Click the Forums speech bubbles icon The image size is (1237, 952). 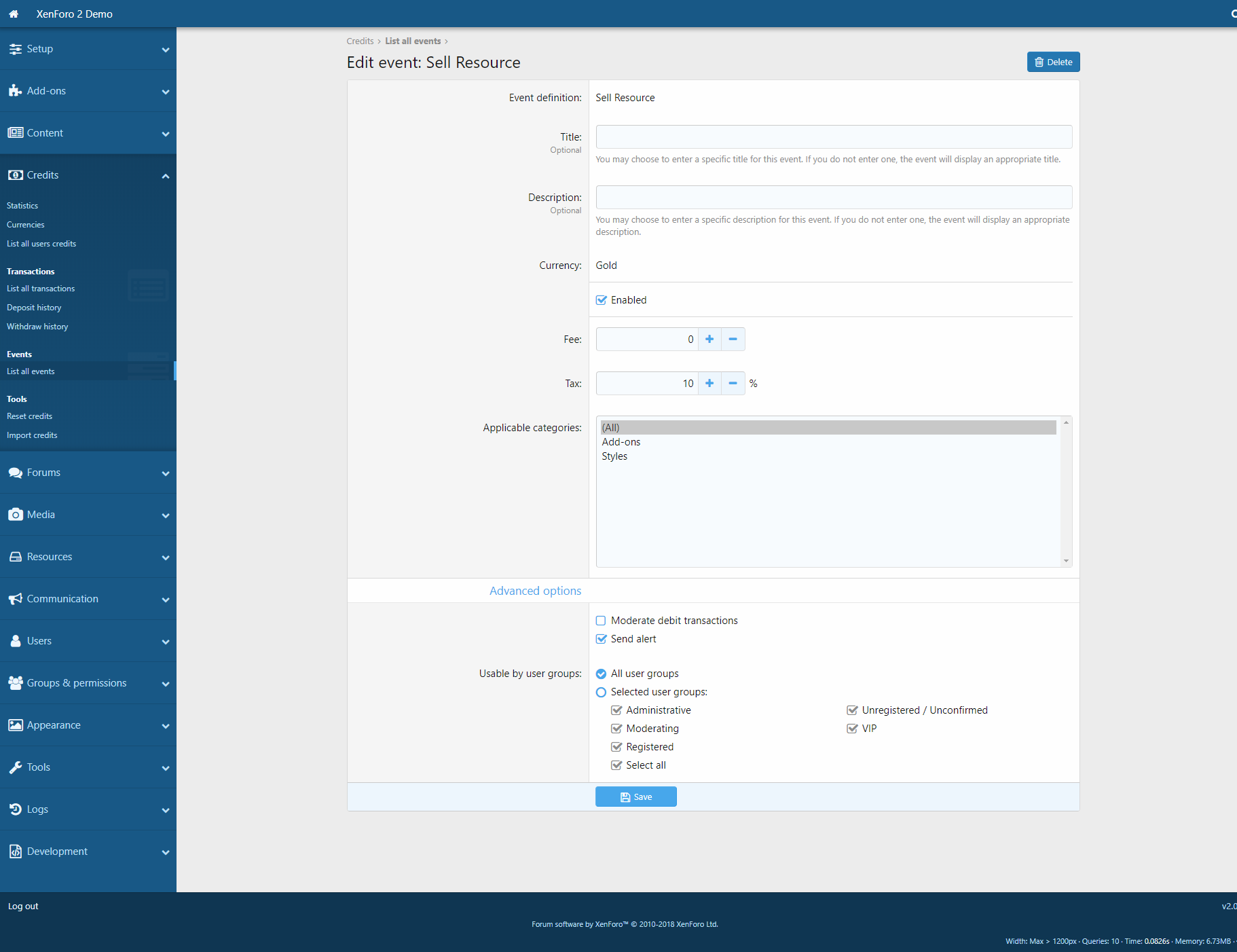15,473
